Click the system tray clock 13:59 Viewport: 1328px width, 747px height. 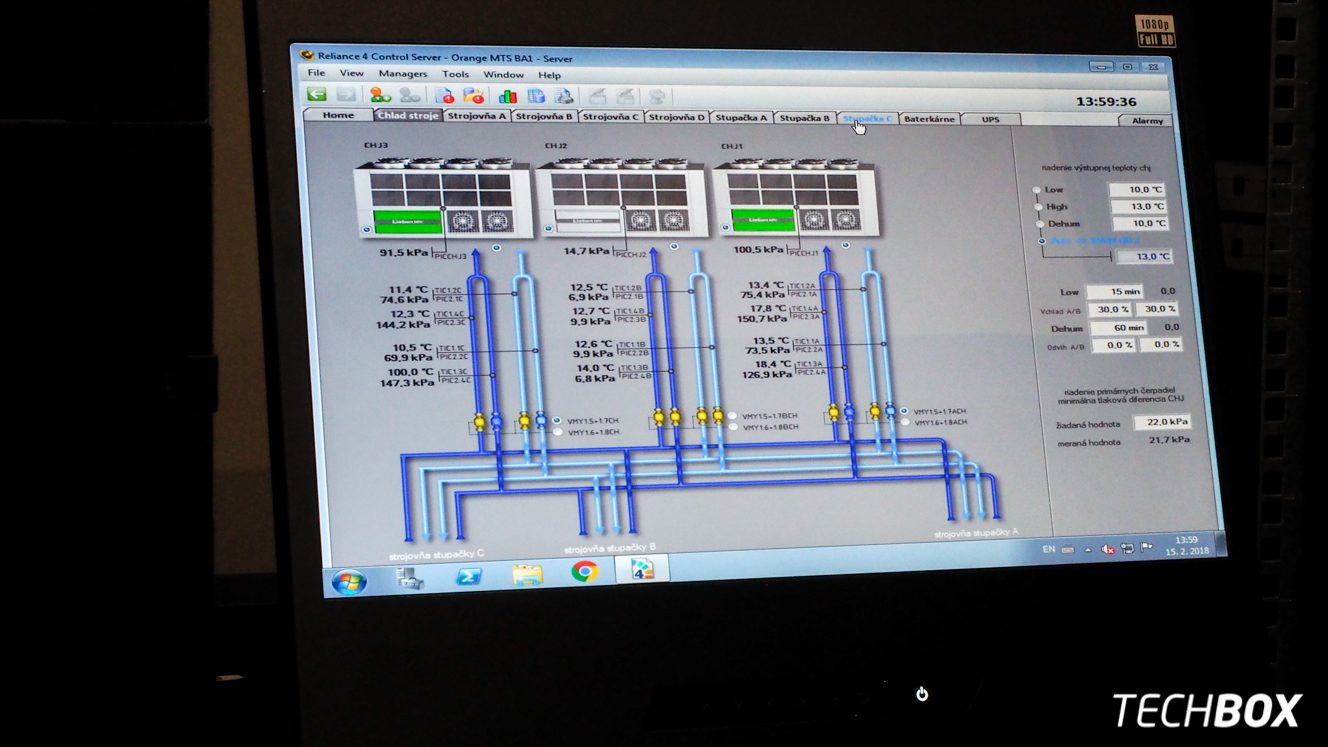1187,539
